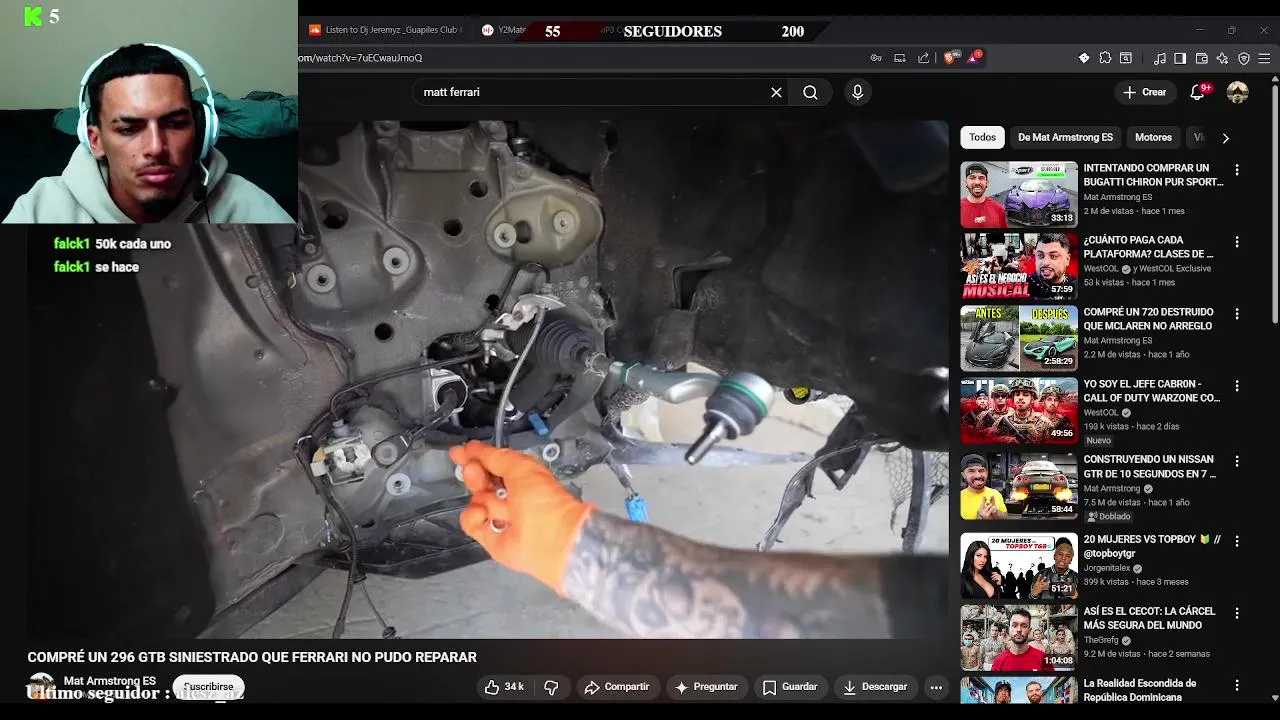Open the Así es el negocio musical thumbnail
The width and height of the screenshot is (1280, 720).
[x=1019, y=267]
